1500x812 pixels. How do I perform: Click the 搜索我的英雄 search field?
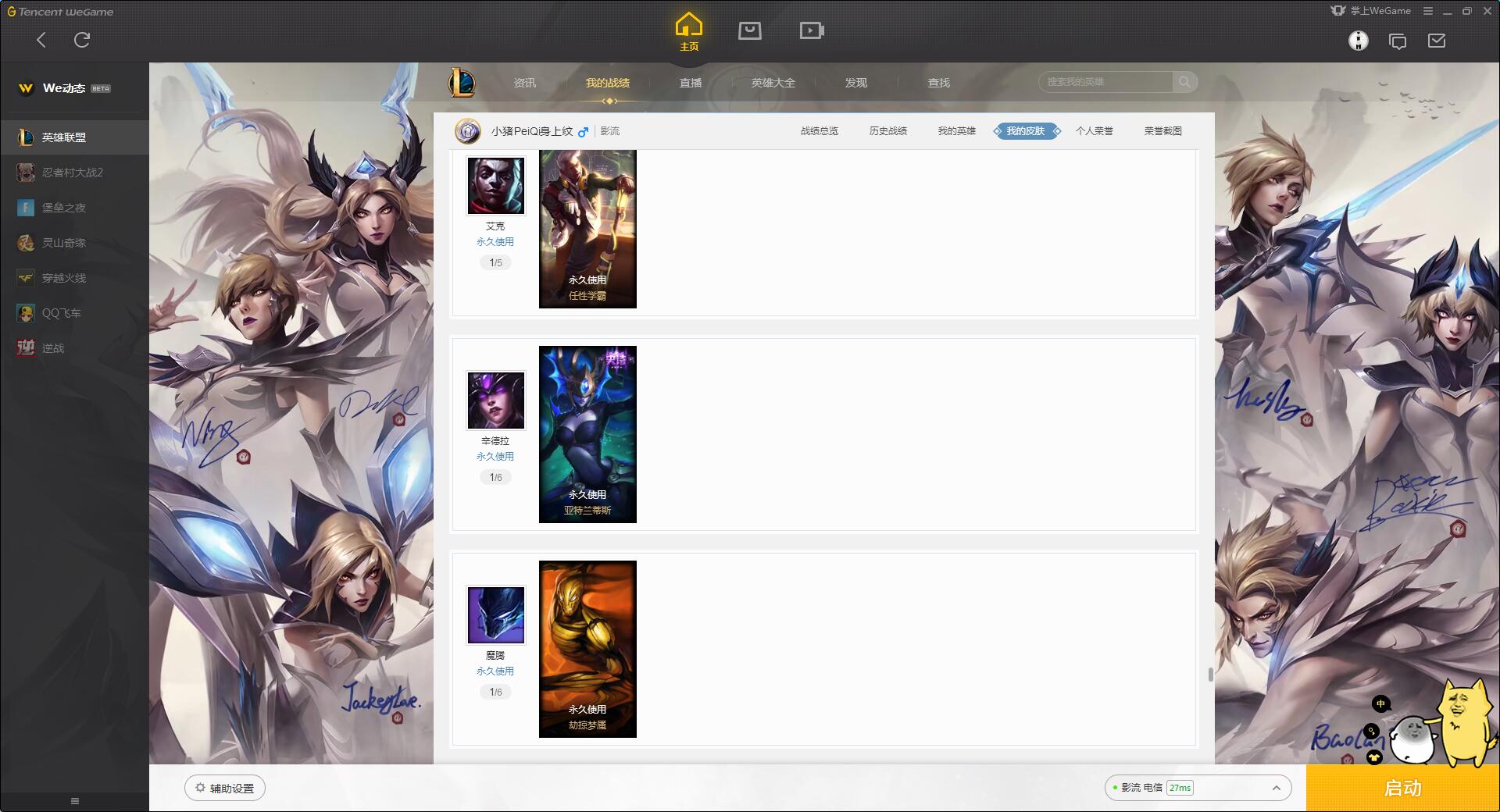pyautogui.click(x=1105, y=82)
